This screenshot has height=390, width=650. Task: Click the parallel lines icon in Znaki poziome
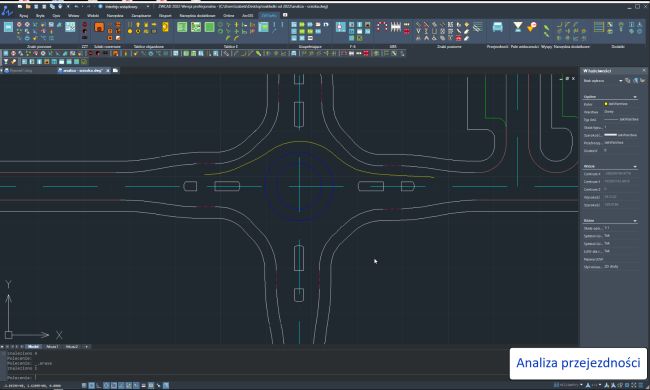[x=478, y=27]
